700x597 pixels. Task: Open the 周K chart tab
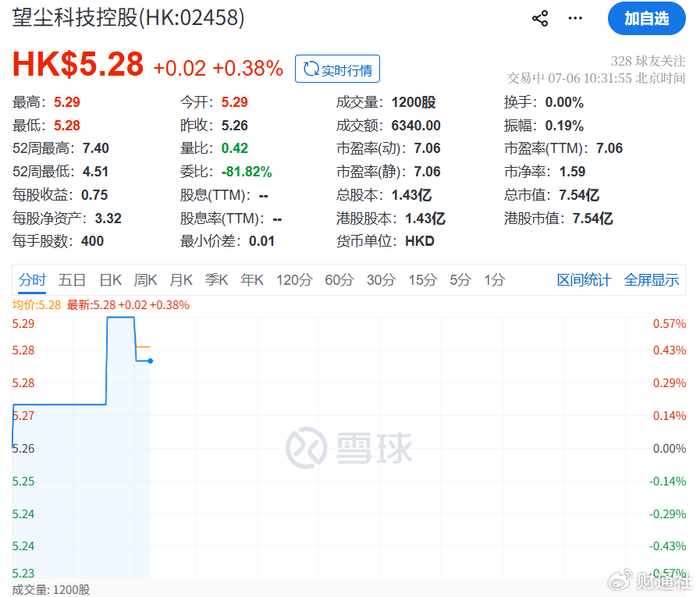point(146,280)
